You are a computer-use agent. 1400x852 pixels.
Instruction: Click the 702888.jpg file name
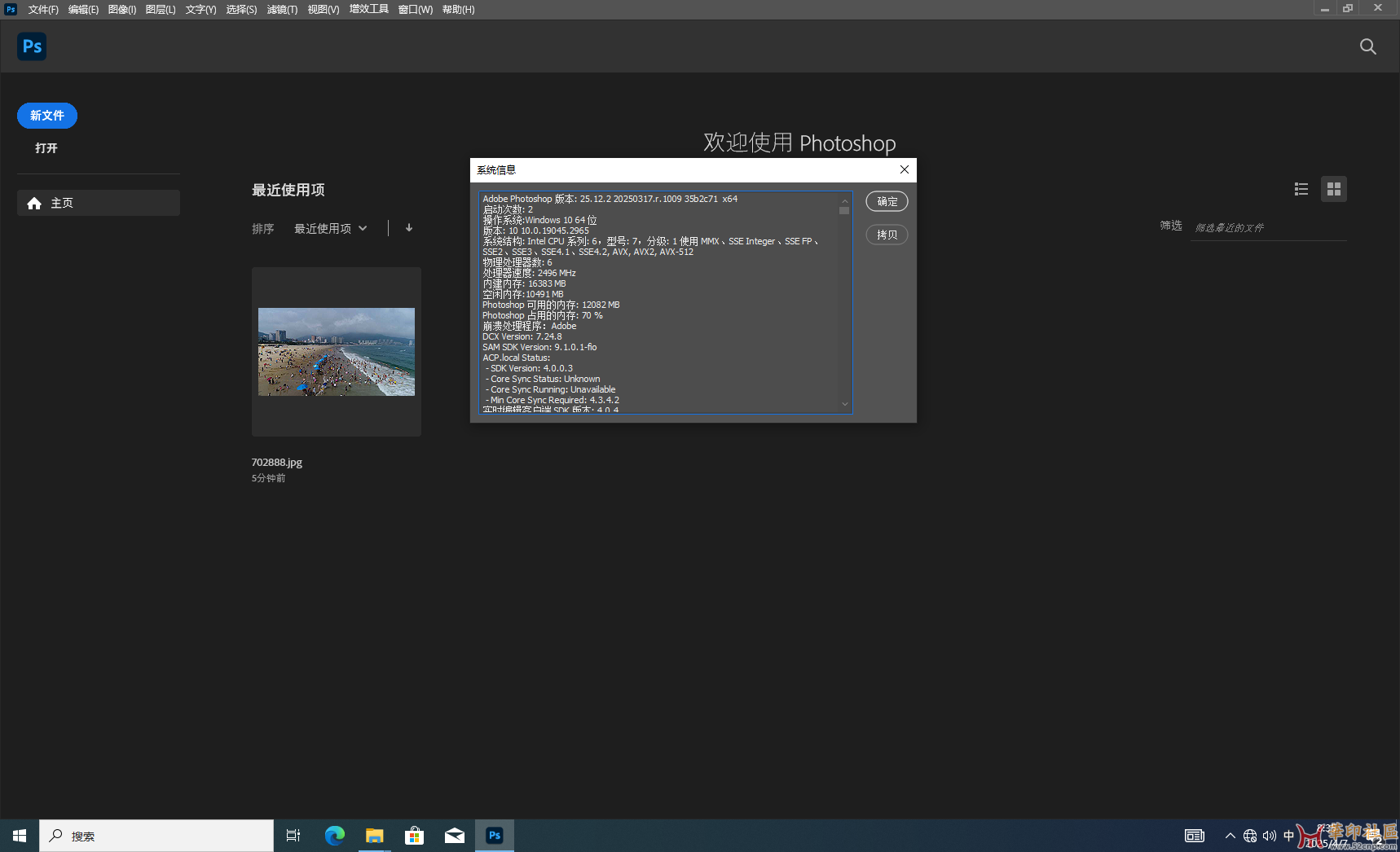277,462
